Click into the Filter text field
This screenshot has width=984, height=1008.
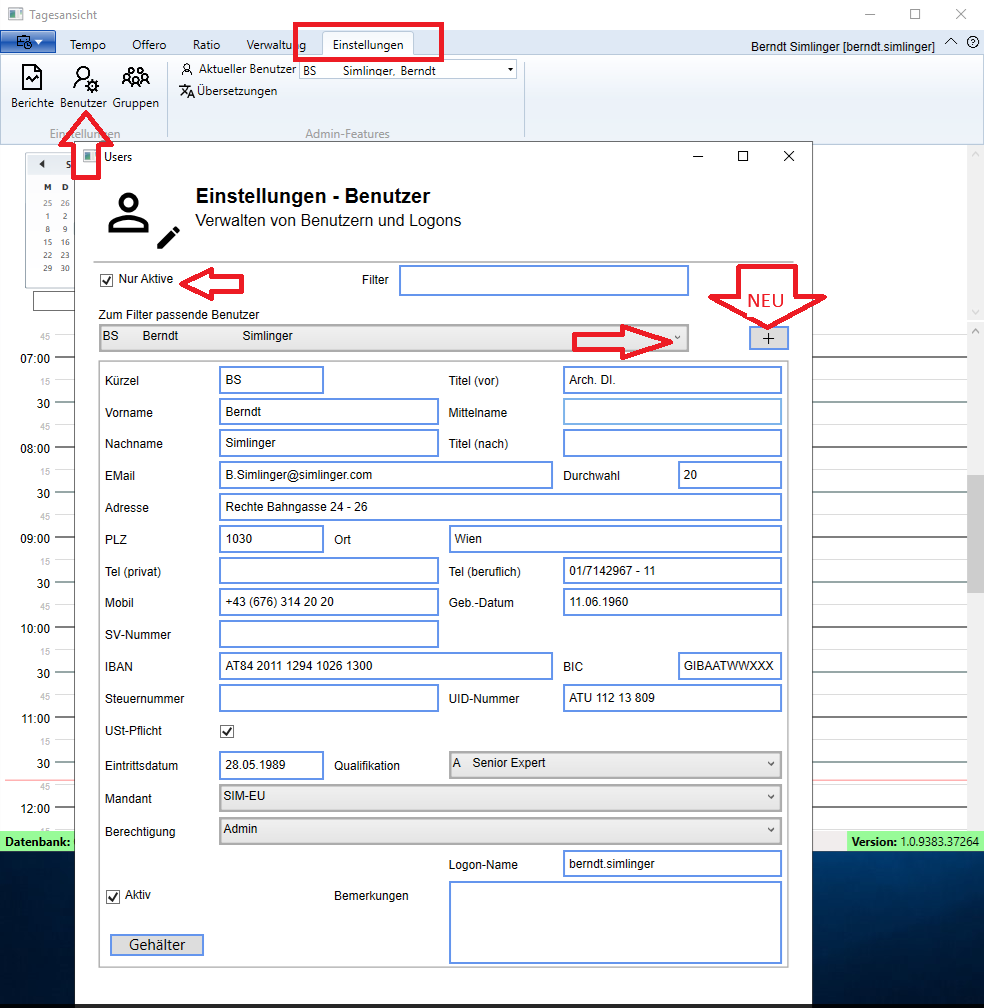pos(543,280)
